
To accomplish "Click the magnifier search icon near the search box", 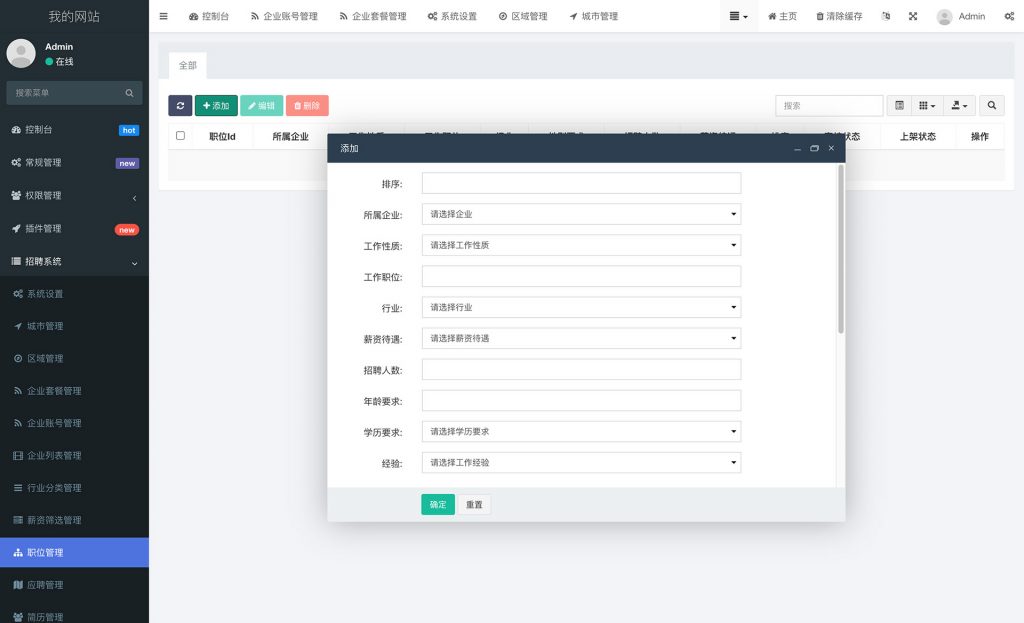I will 990,105.
